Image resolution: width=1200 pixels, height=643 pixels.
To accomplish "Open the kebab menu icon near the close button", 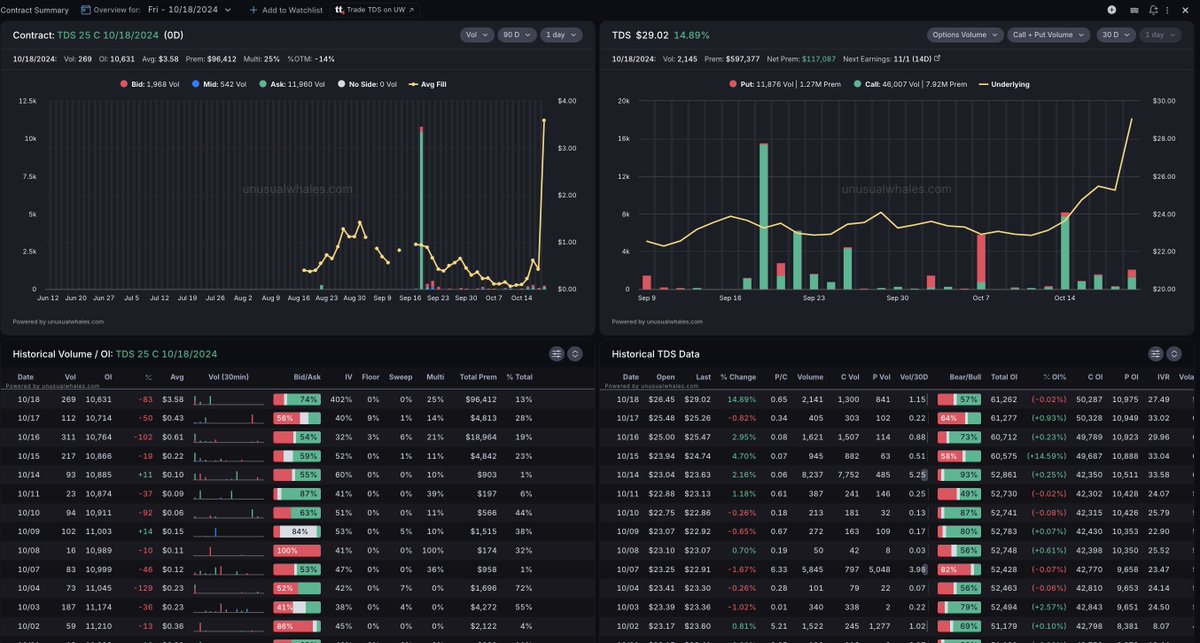I will [x=1167, y=9].
